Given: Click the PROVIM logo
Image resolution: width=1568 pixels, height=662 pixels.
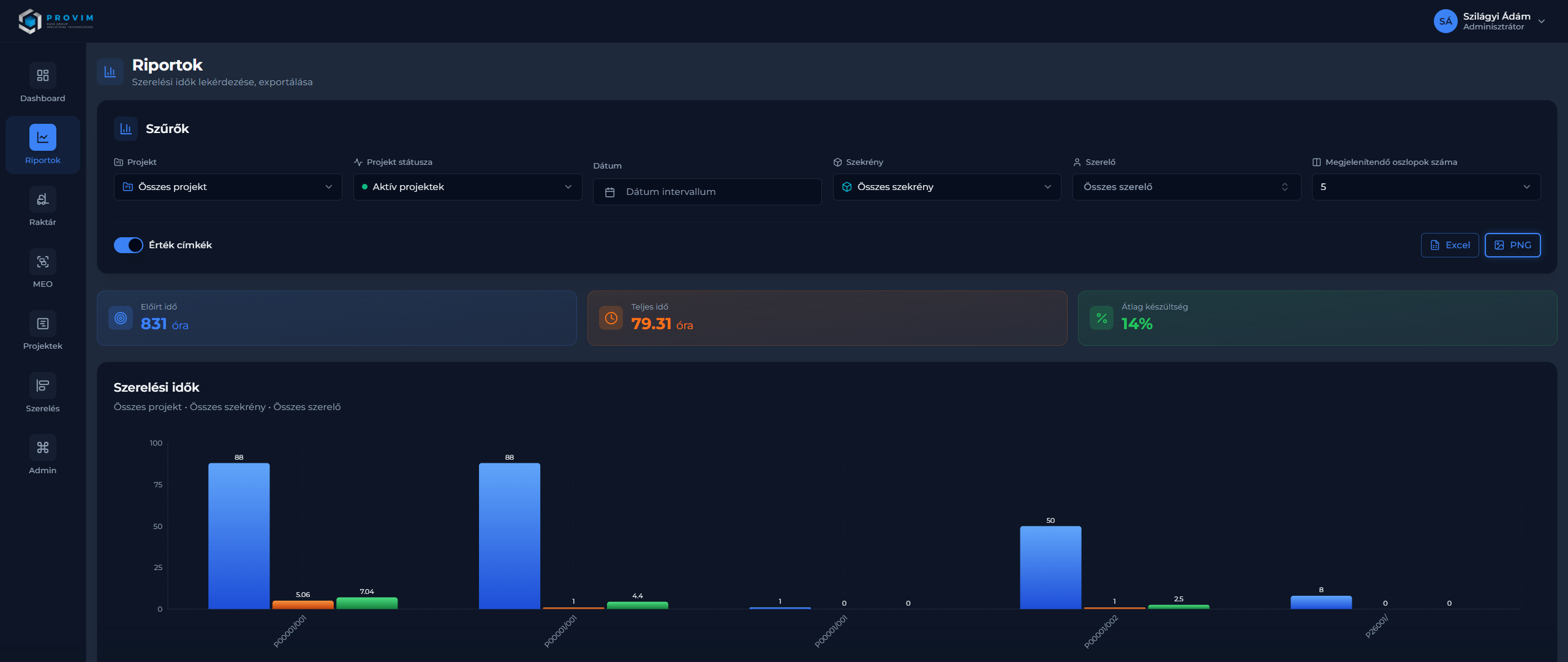Looking at the screenshot, I should [55, 20].
